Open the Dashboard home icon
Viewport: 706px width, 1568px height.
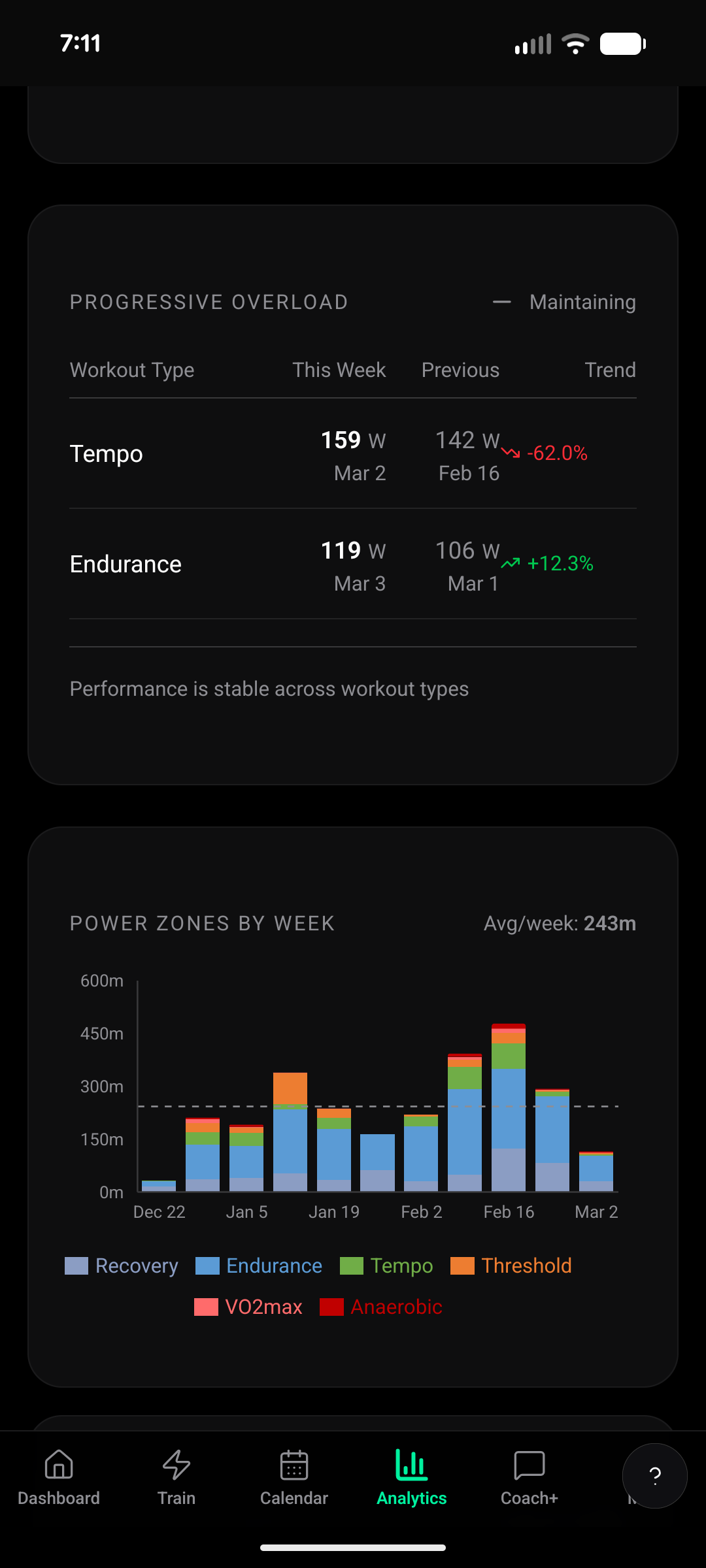59,1465
